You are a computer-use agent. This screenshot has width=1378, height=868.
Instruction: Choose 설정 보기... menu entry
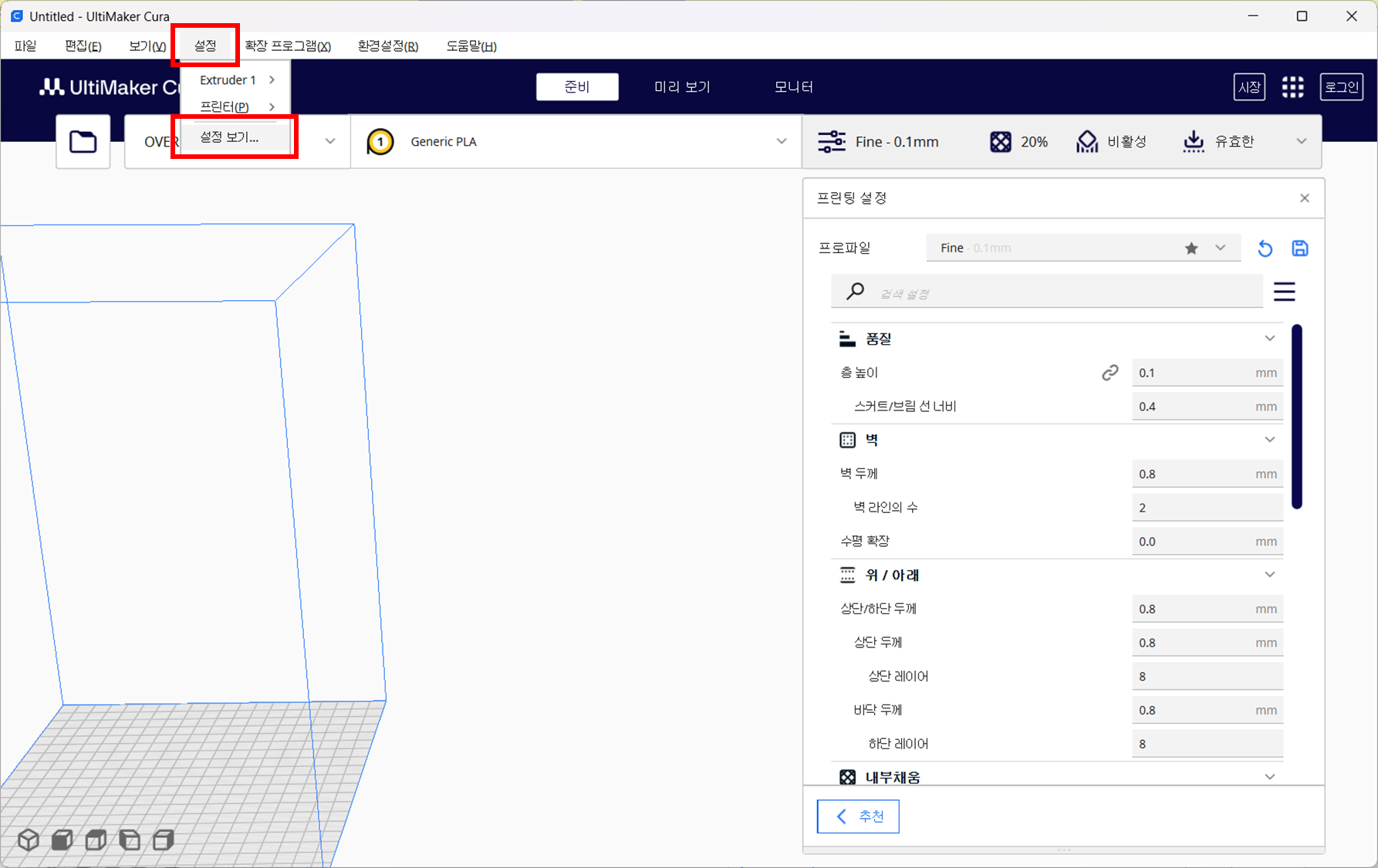pyautogui.click(x=235, y=137)
